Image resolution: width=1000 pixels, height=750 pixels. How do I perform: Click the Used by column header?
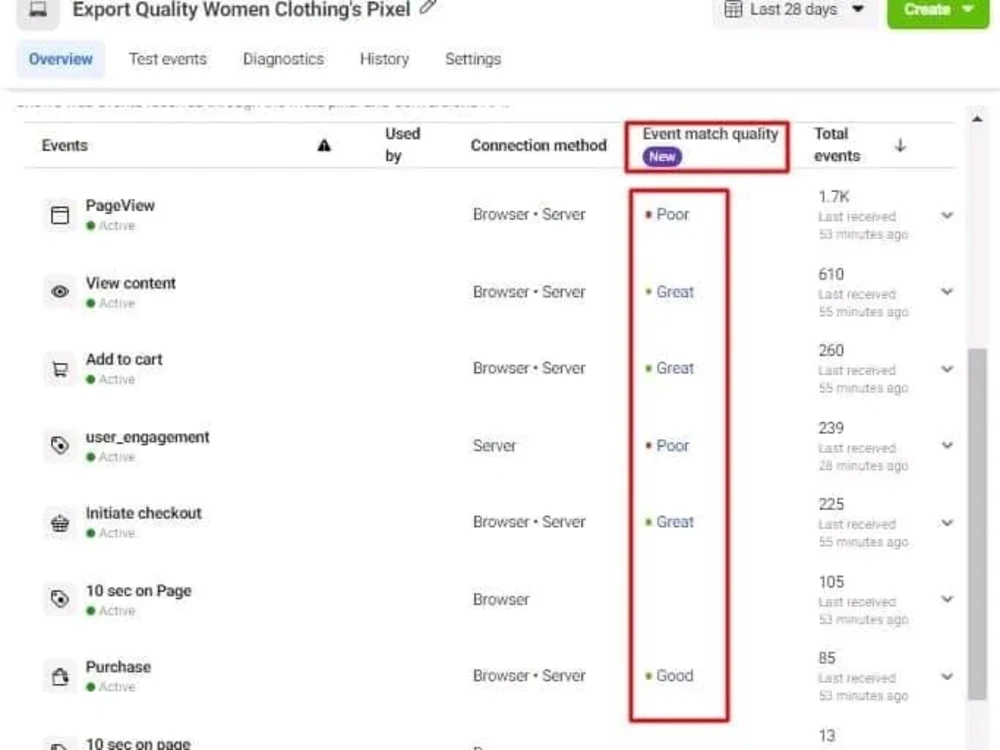click(402, 145)
